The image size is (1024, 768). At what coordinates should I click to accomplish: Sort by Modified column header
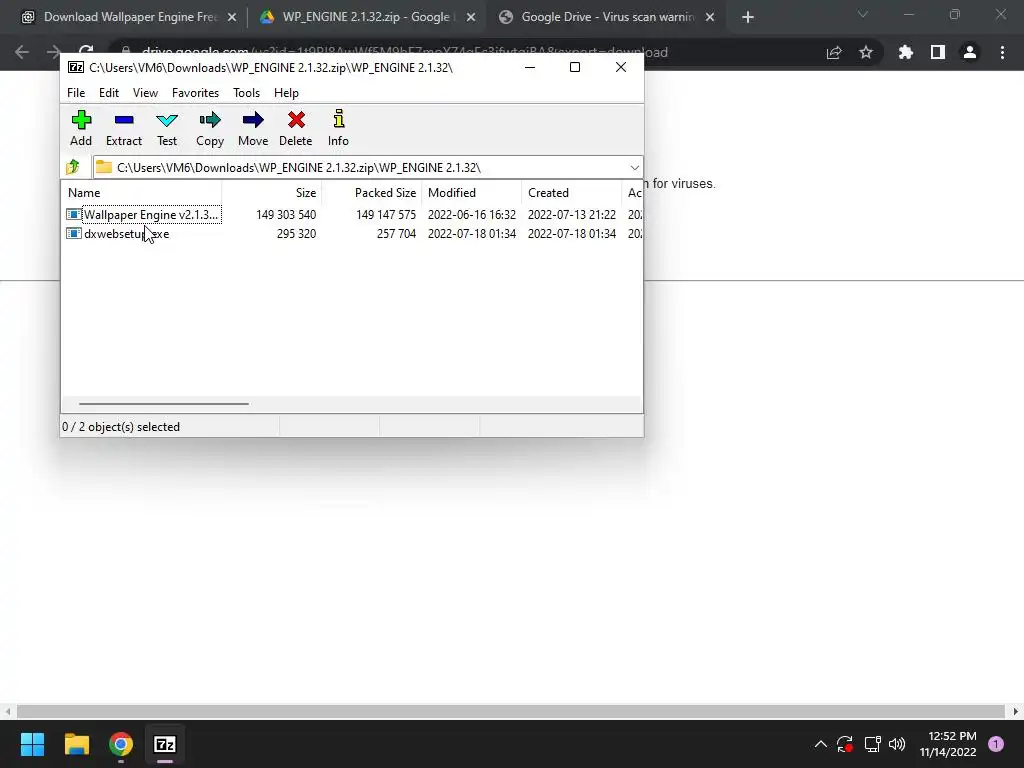(x=472, y=193)
